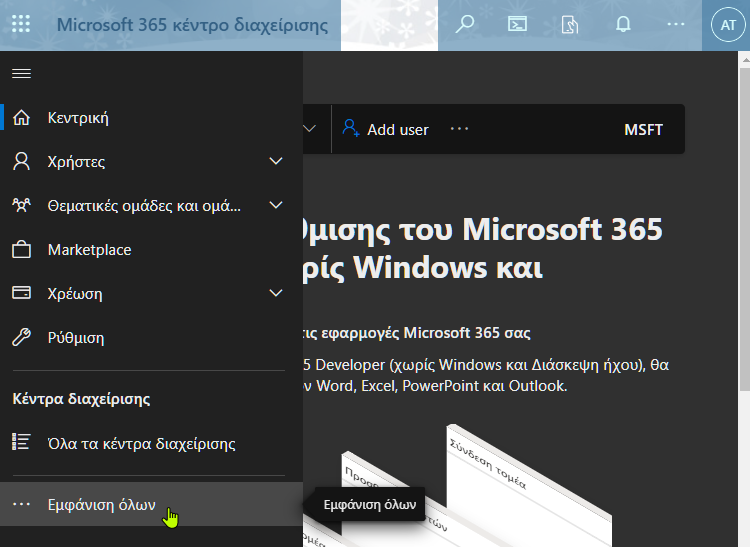Click the Add user button label

coord(397,130)
